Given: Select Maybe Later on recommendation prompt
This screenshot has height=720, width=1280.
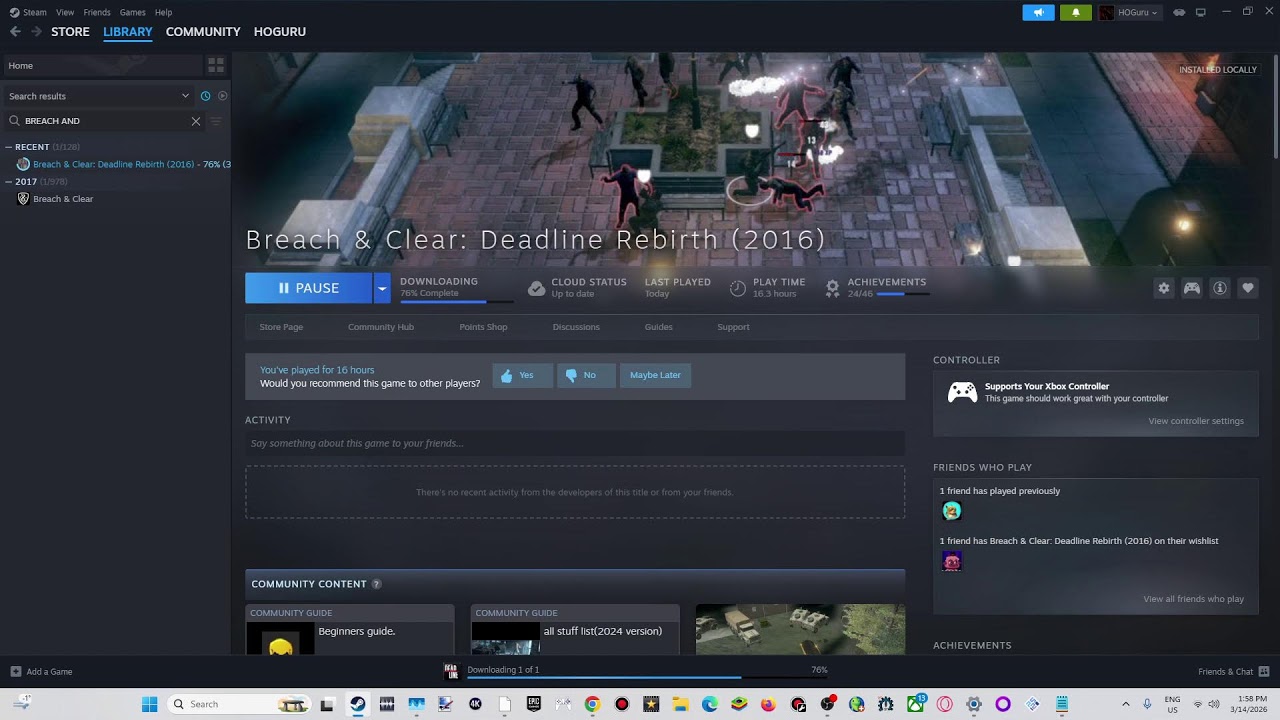Looking at the screenshot, I should pos(655,375).
